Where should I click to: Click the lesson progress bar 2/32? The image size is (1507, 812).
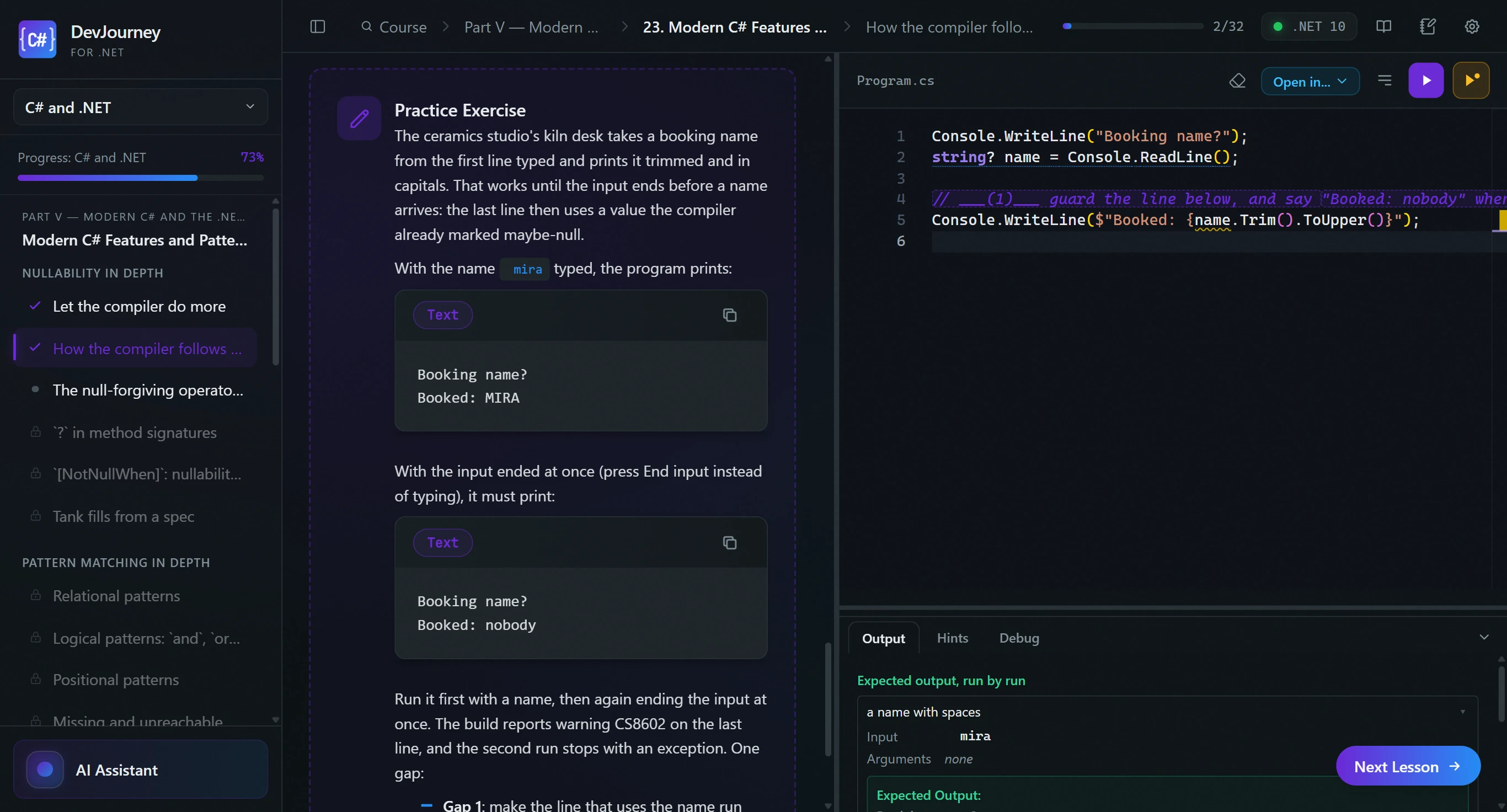1133,26
